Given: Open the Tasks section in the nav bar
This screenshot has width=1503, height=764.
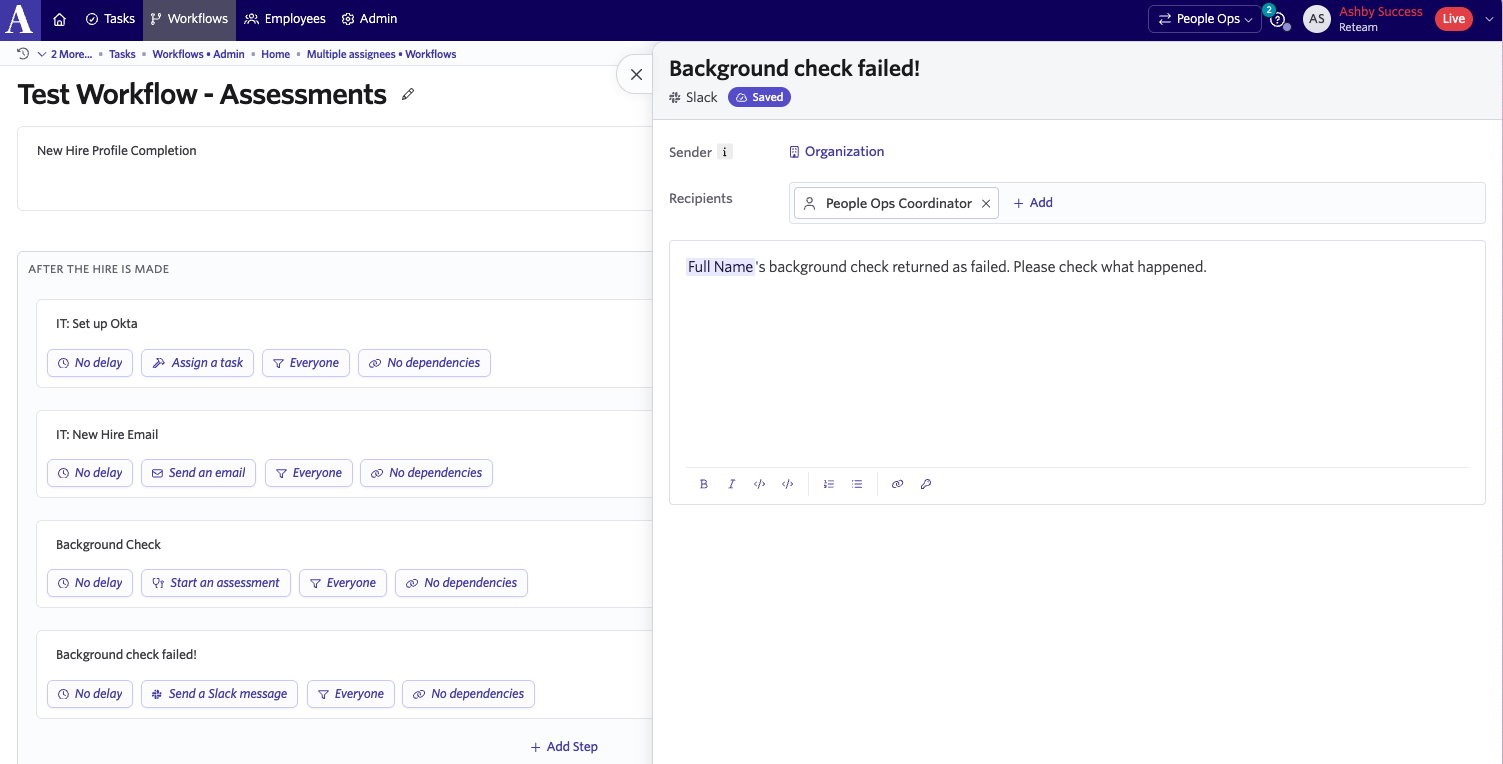Looking at the screenshot, I should pos(110,19).
